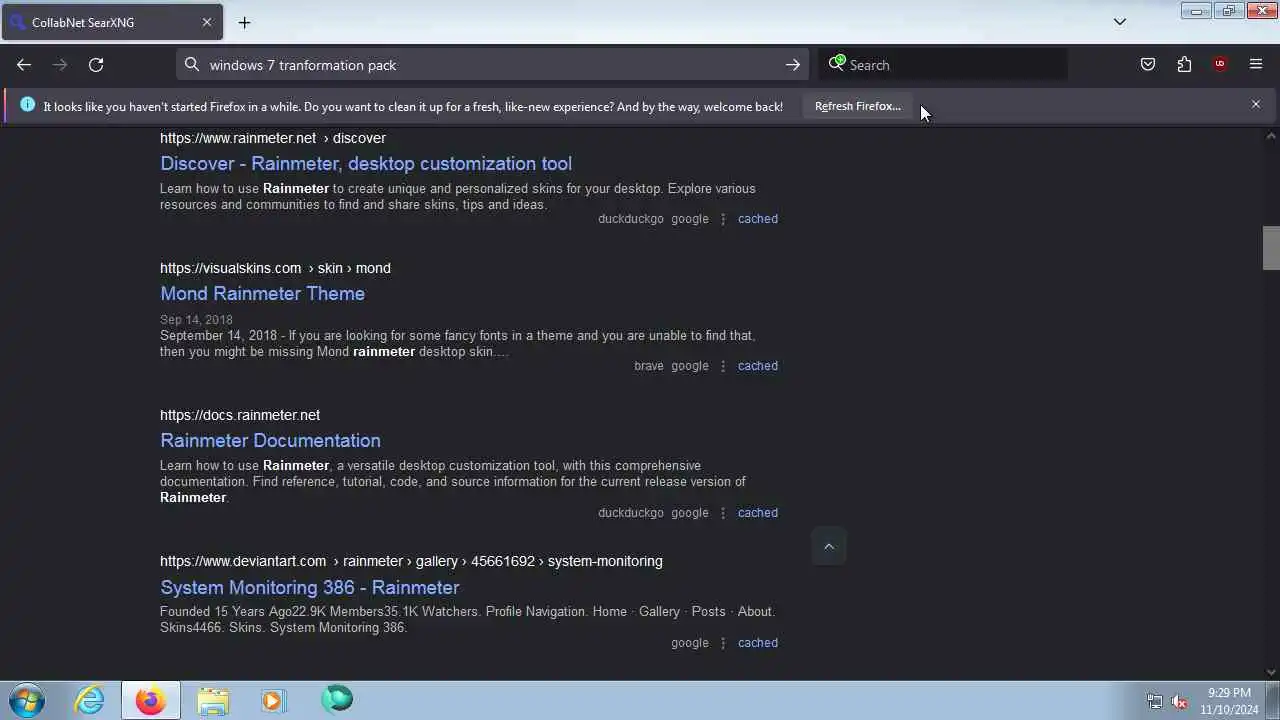Open cached link for Rainmeter Documentation
The width and height of the screenshot is (1280, 720).
point(758,513)
